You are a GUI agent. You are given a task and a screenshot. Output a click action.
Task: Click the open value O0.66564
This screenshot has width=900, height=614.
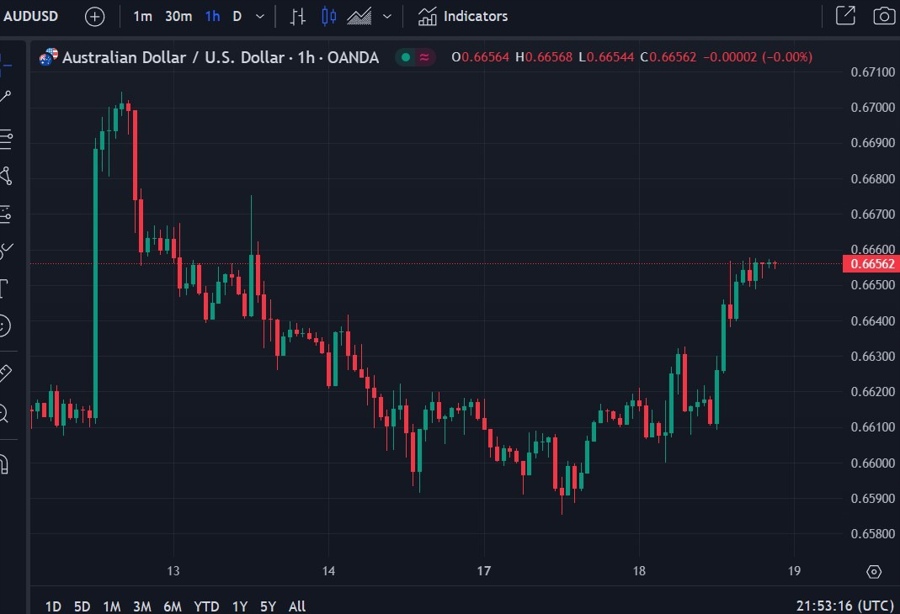pos(480,57)
